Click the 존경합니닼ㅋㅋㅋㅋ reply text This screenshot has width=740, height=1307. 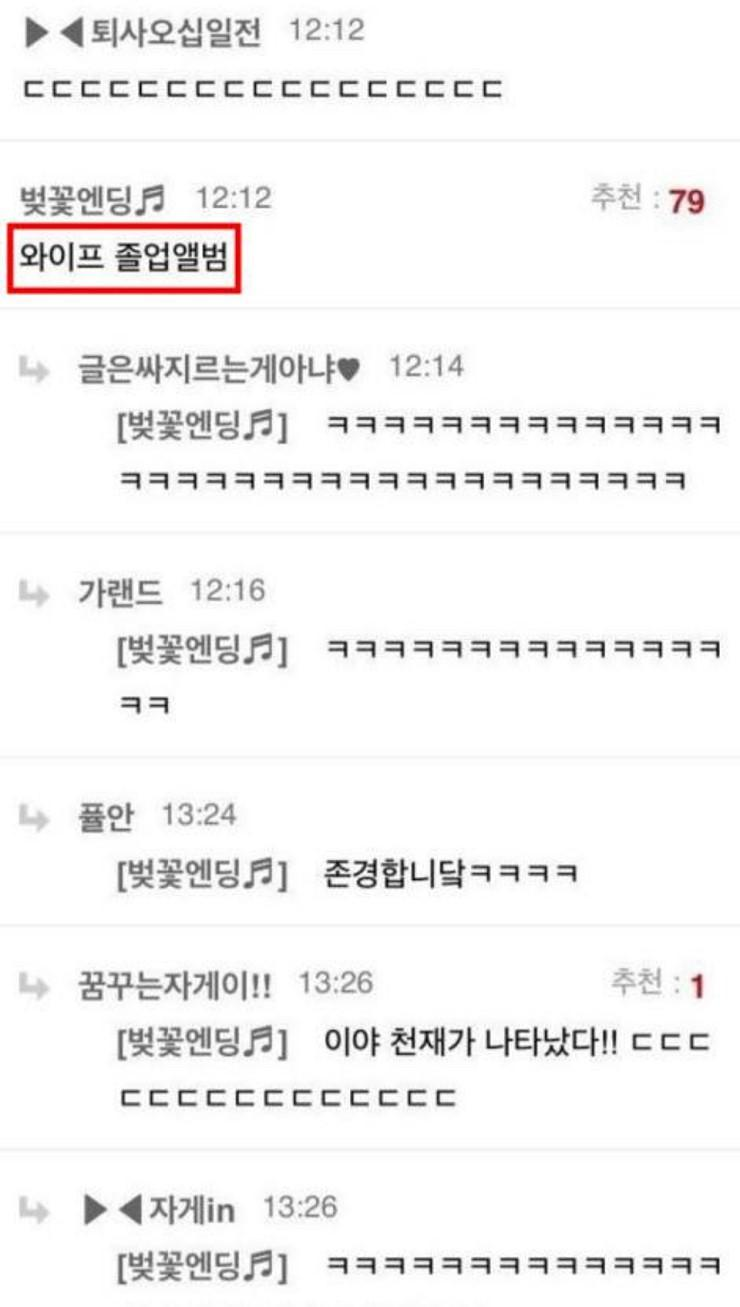click(452, 874)
